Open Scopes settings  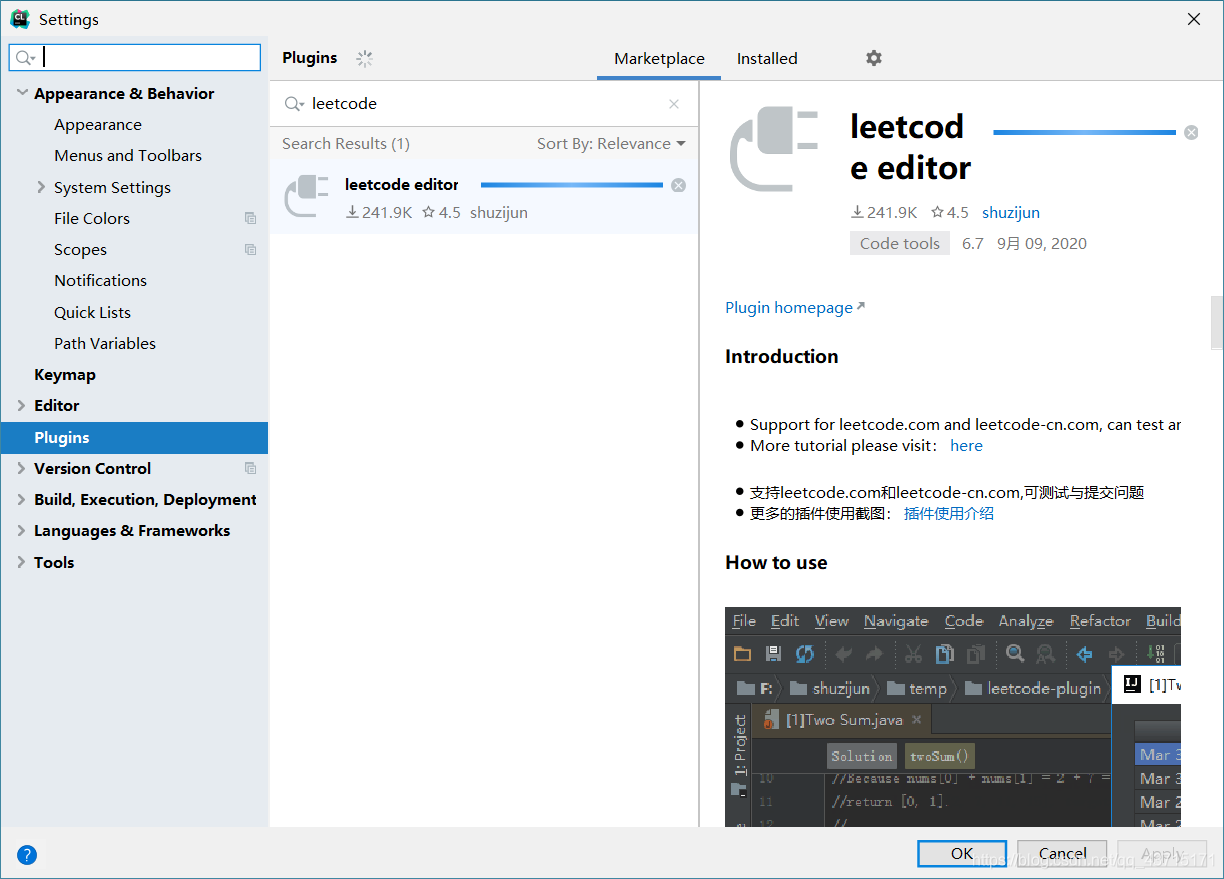(80, 250)
